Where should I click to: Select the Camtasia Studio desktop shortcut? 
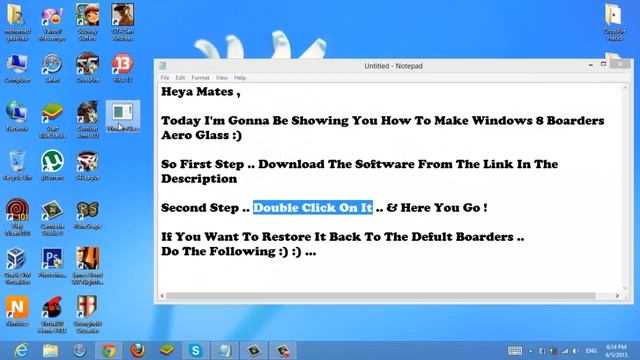pyautogui.click(x=52, y=218)
